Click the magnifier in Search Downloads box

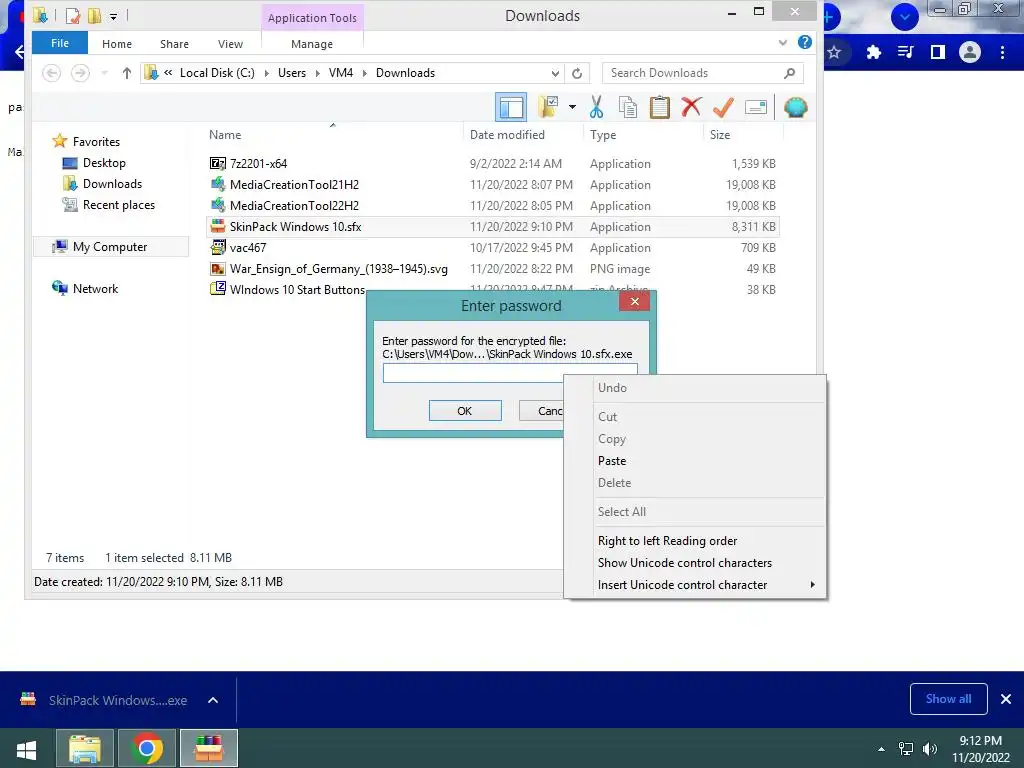coord(790,73)
